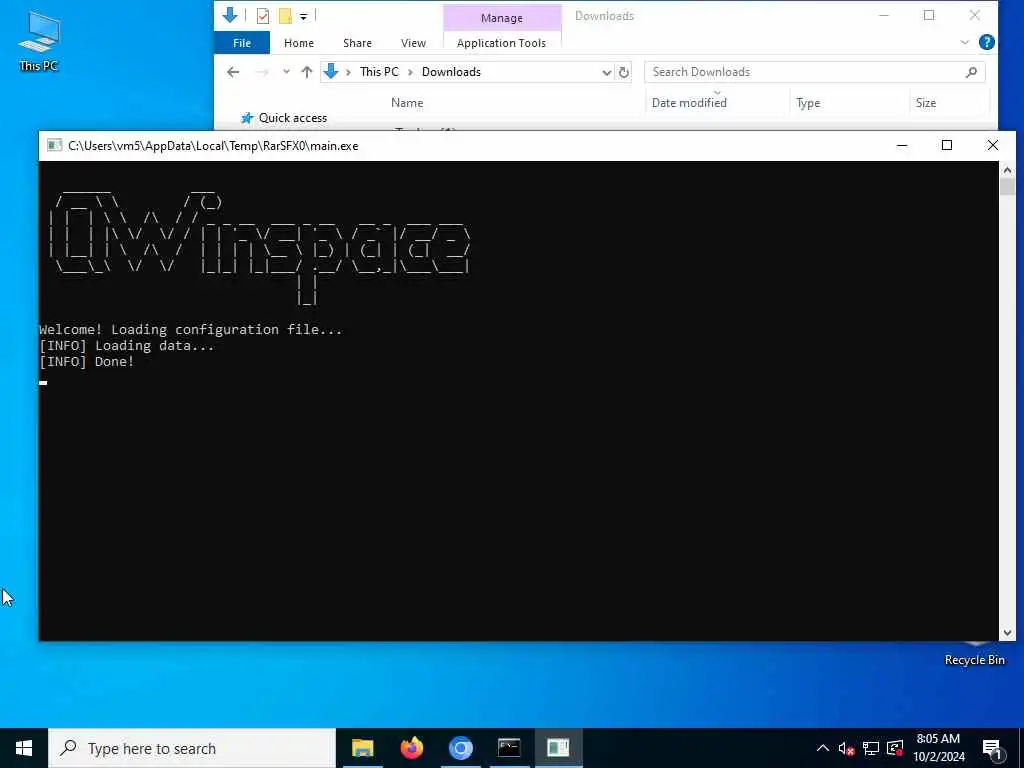
Task: Click the taskbar clock showing 8:05 AM
Action: click(938, 748)
